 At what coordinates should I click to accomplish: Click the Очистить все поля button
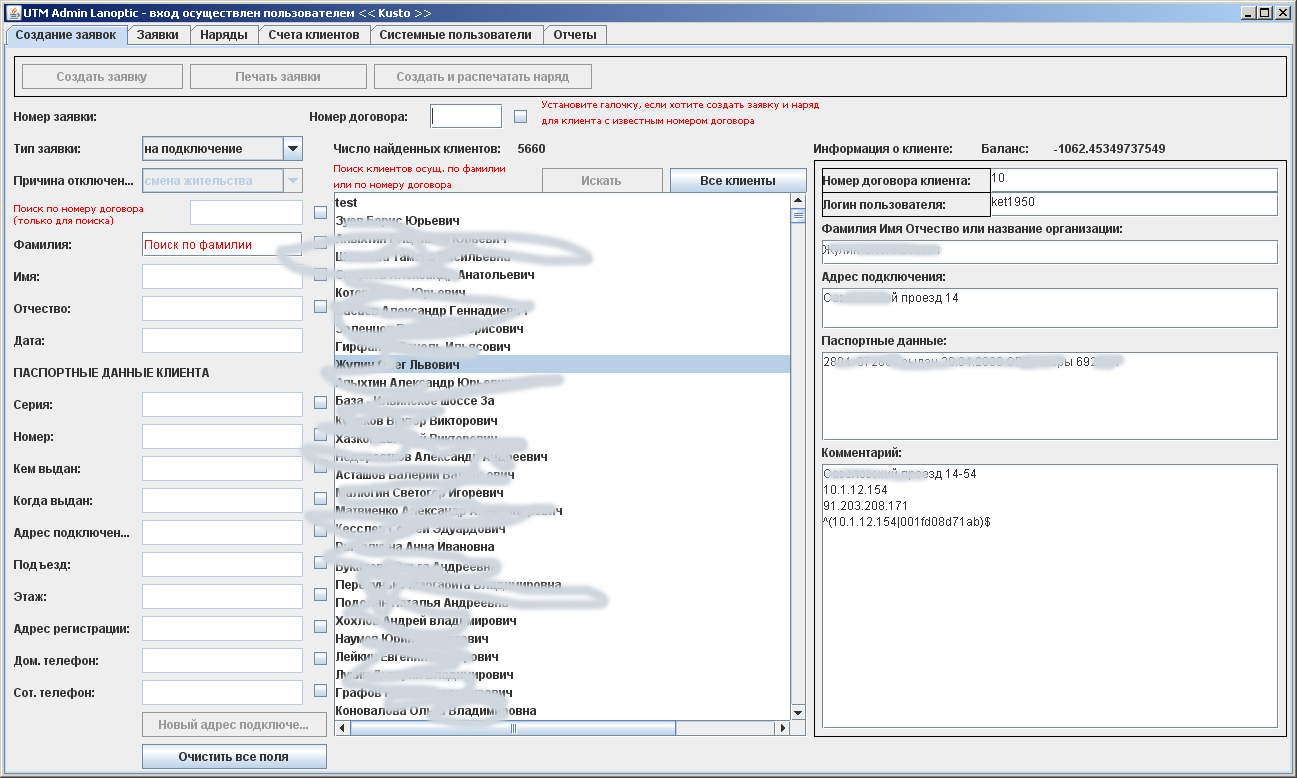tap(234, 757)
